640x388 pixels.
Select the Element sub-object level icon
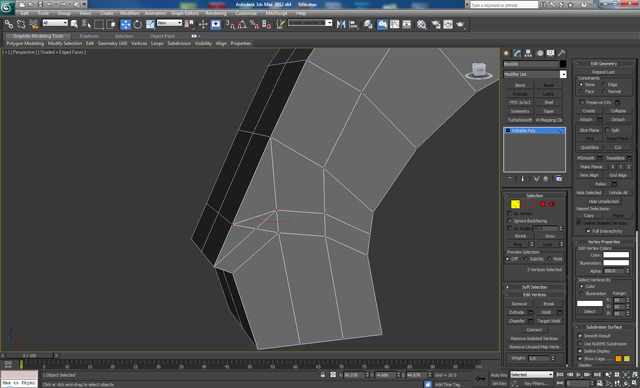pyautogui.click(x=552, y=204)
